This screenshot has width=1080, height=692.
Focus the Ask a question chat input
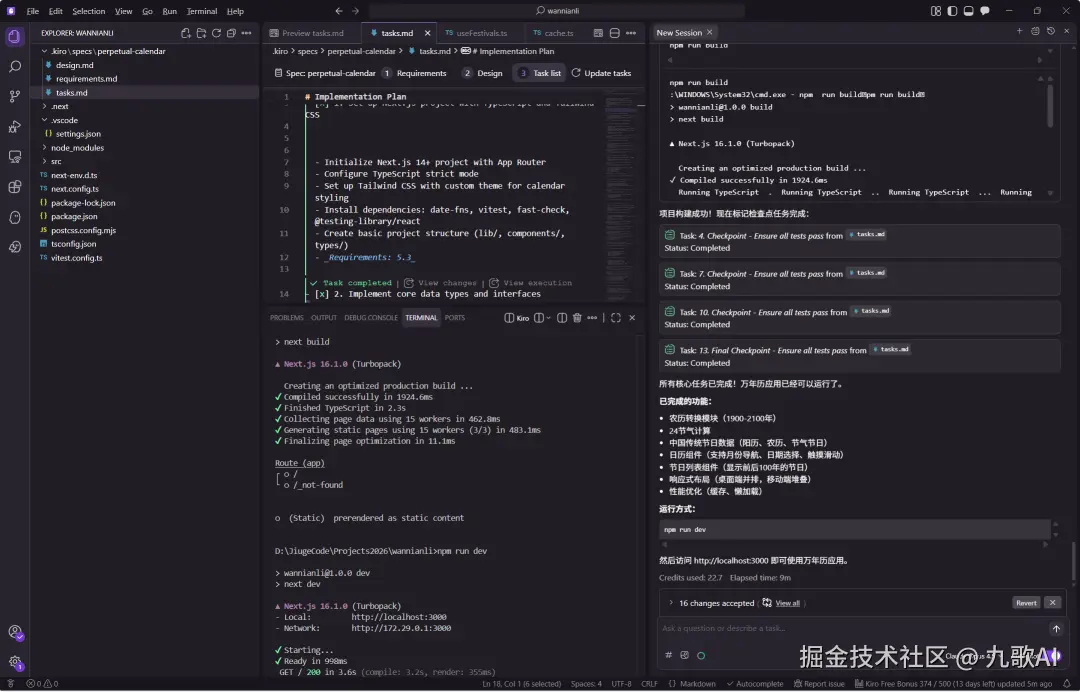coord(851,629)
